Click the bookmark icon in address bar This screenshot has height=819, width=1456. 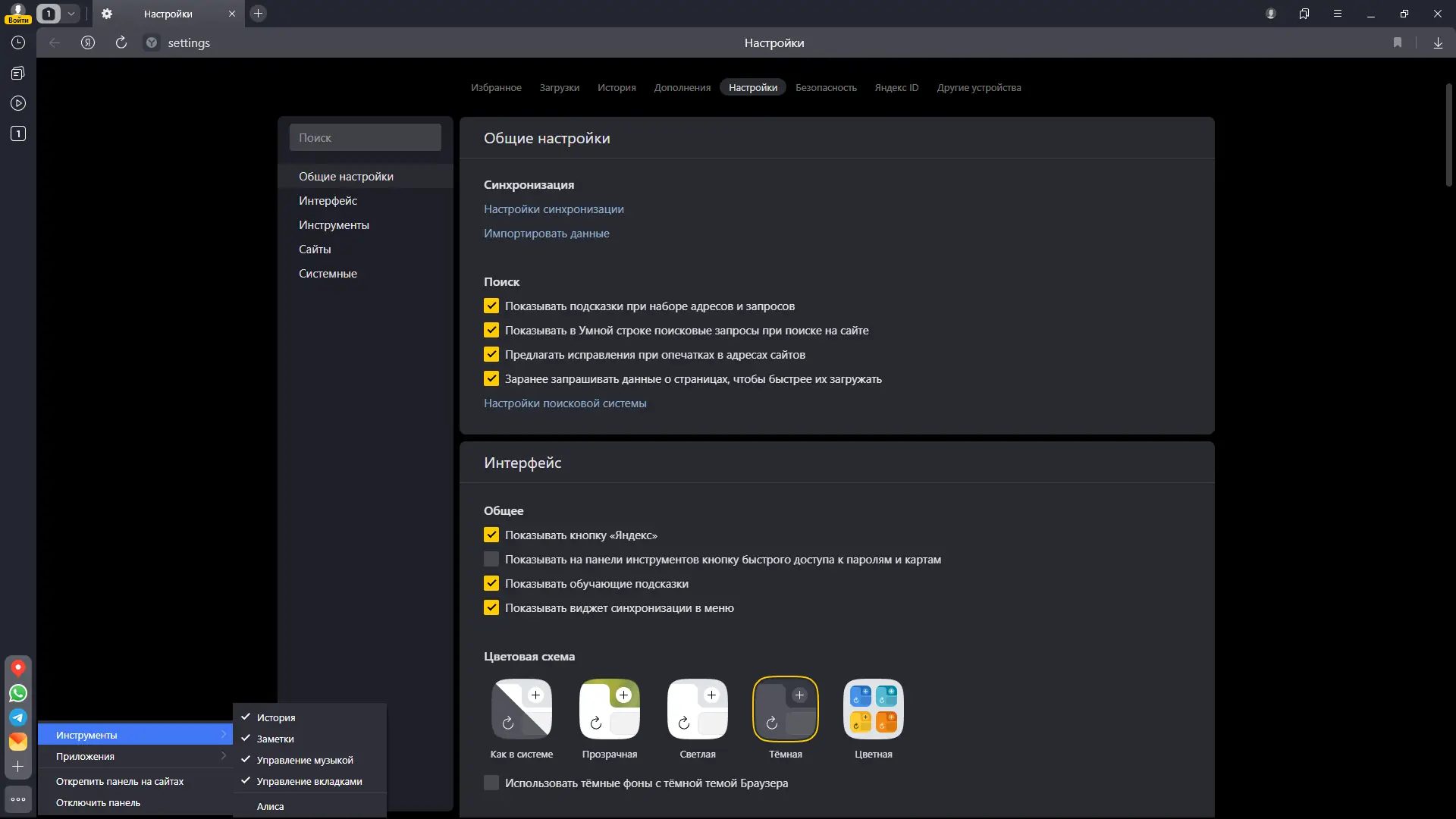coord(1398,43)
